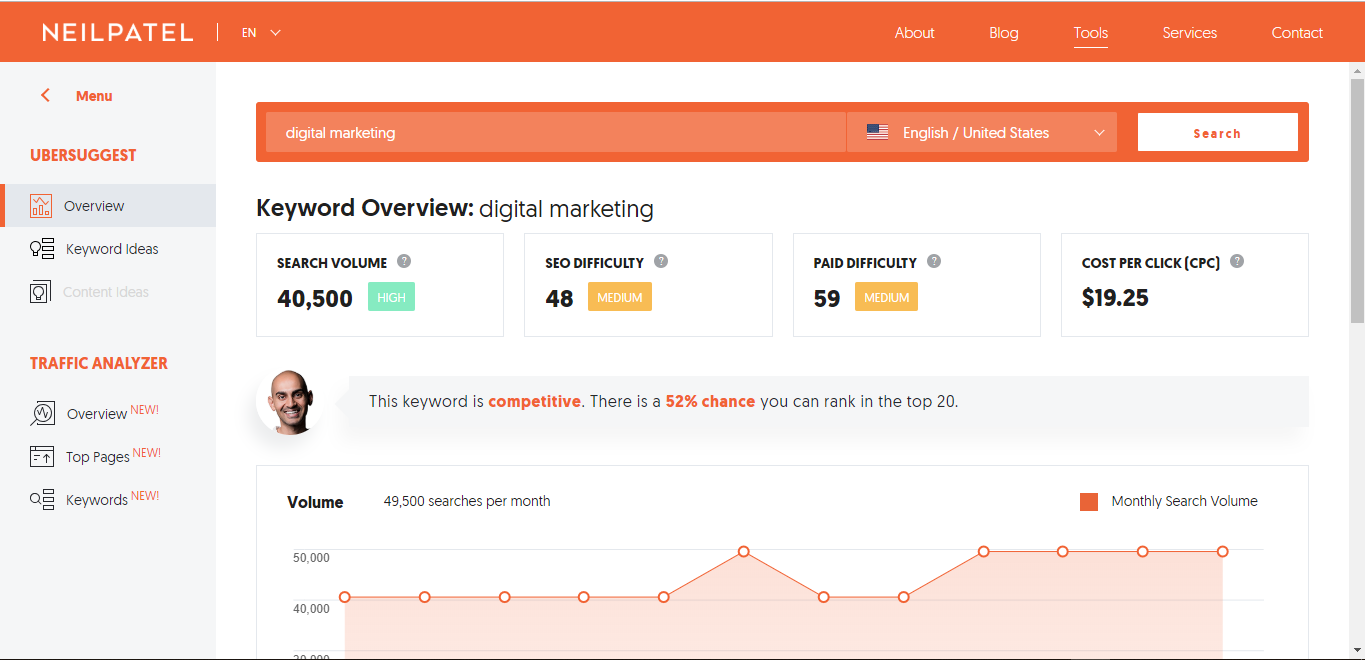Open the Overview chart icon under Ubersuggest
1365x660 pixels.
[41, 206]
